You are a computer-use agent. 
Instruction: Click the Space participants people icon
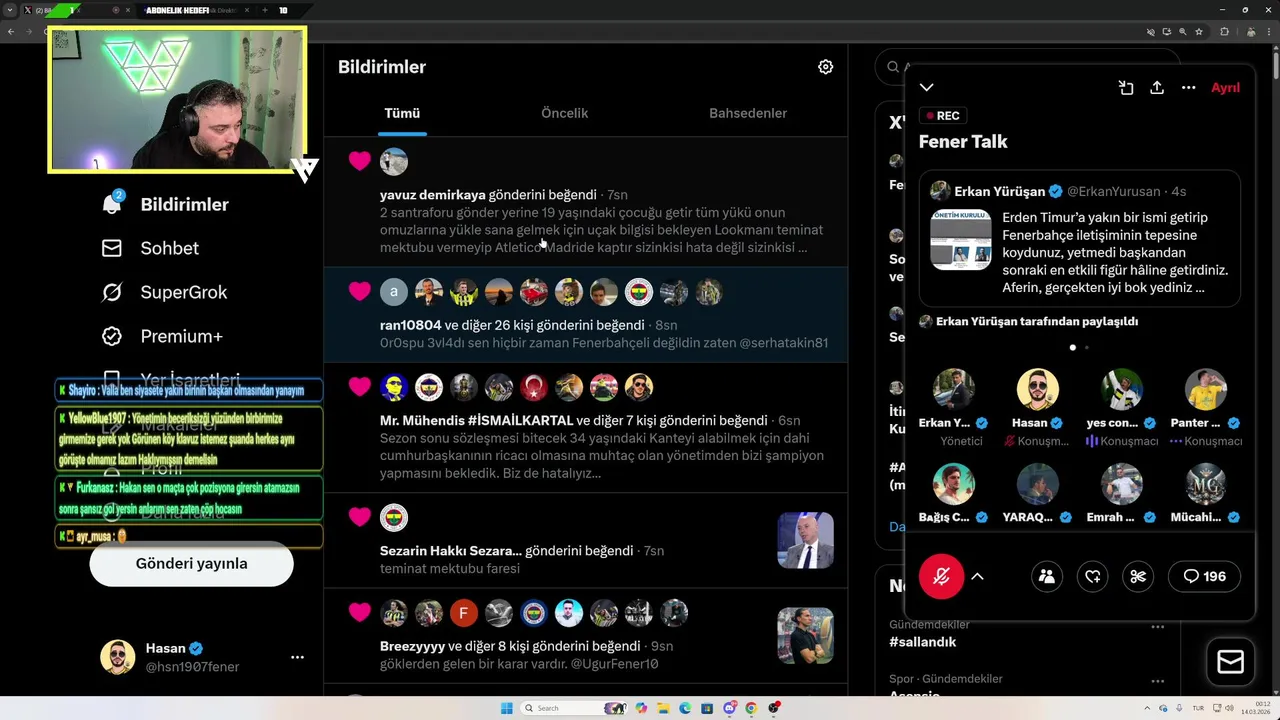click(x=1047, y=576)
